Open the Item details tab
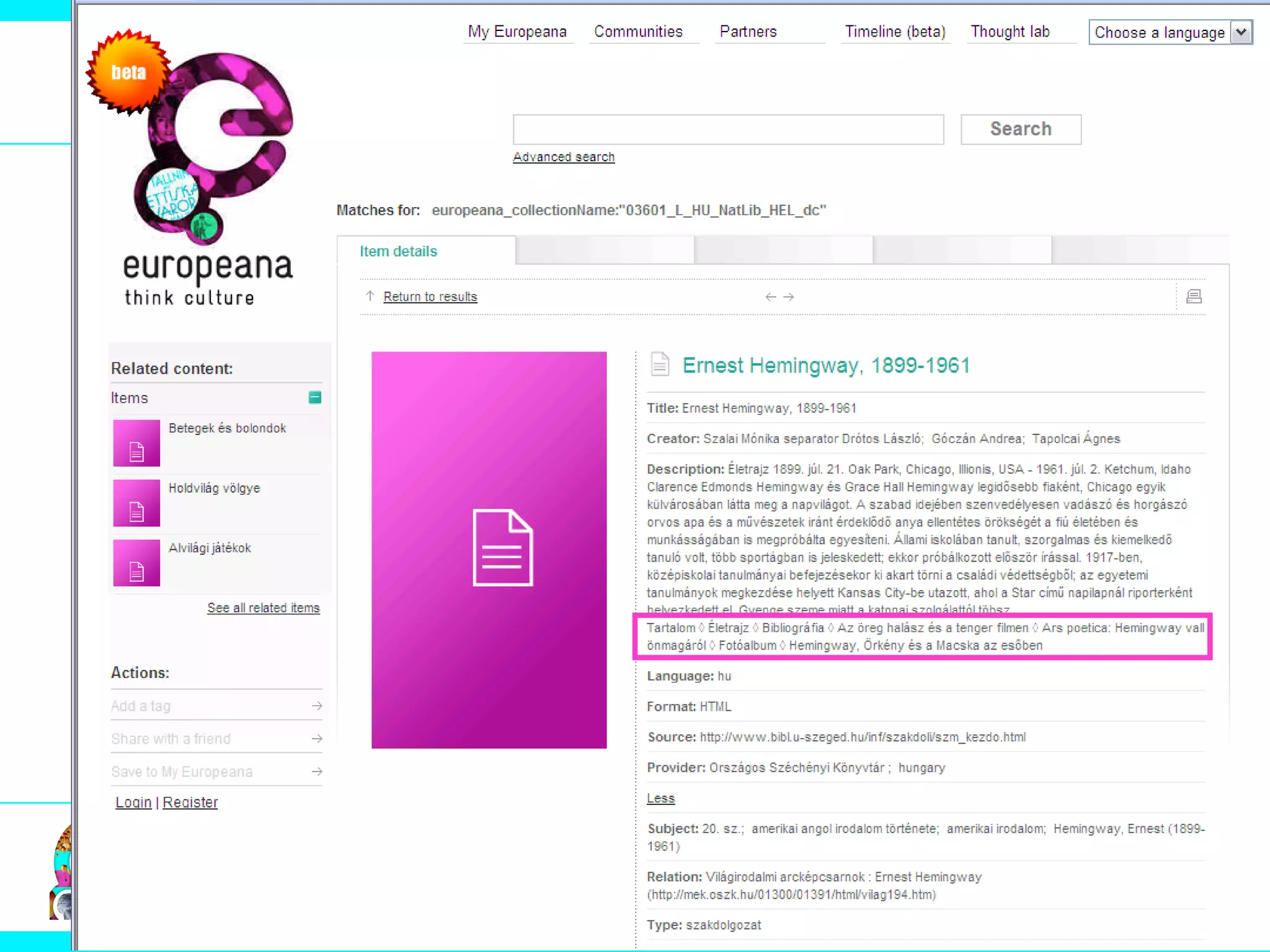 coord(398,251)
